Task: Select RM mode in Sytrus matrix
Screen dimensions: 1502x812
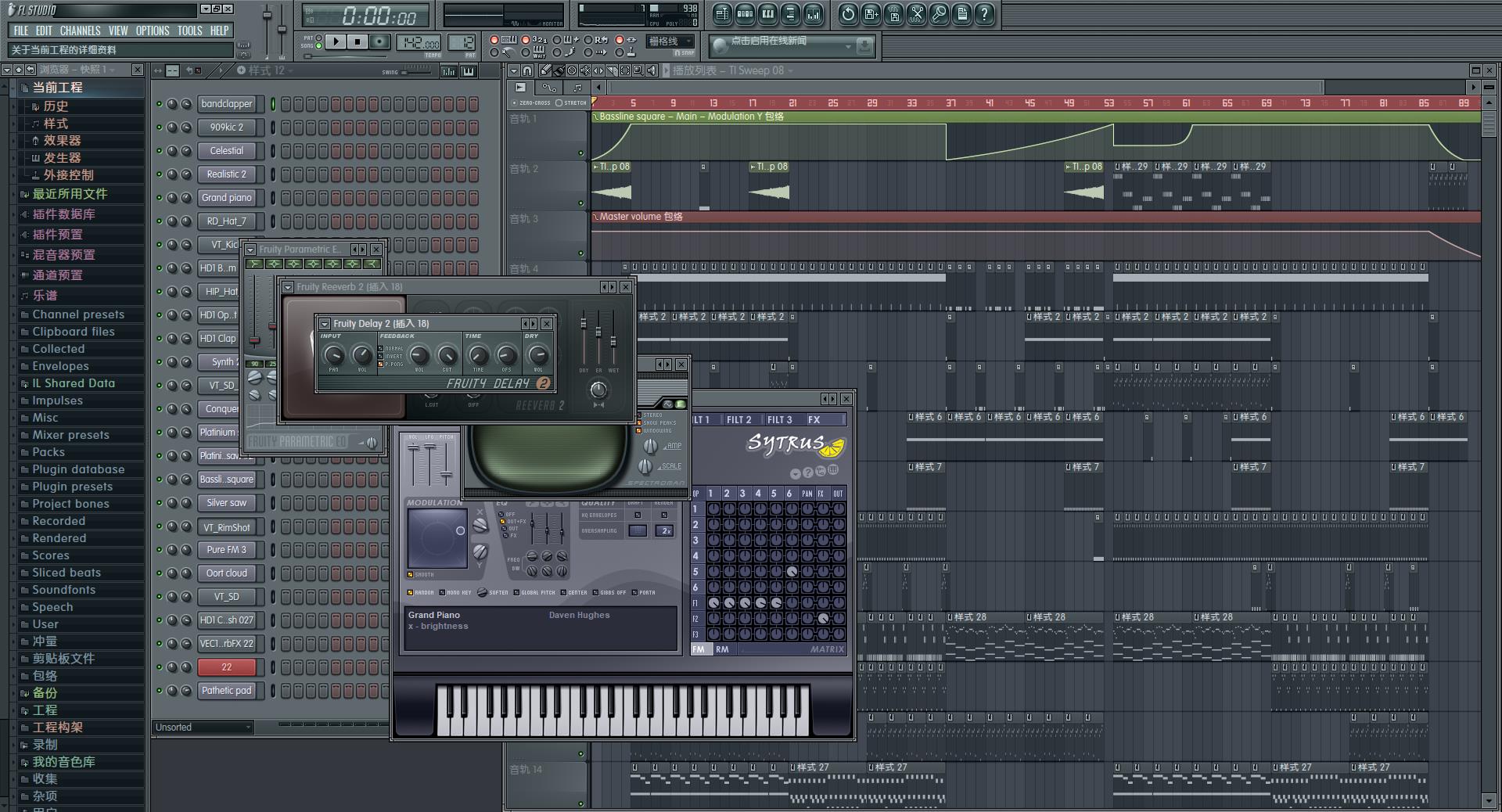Action: pyautogui.click(x=722, y=649)
